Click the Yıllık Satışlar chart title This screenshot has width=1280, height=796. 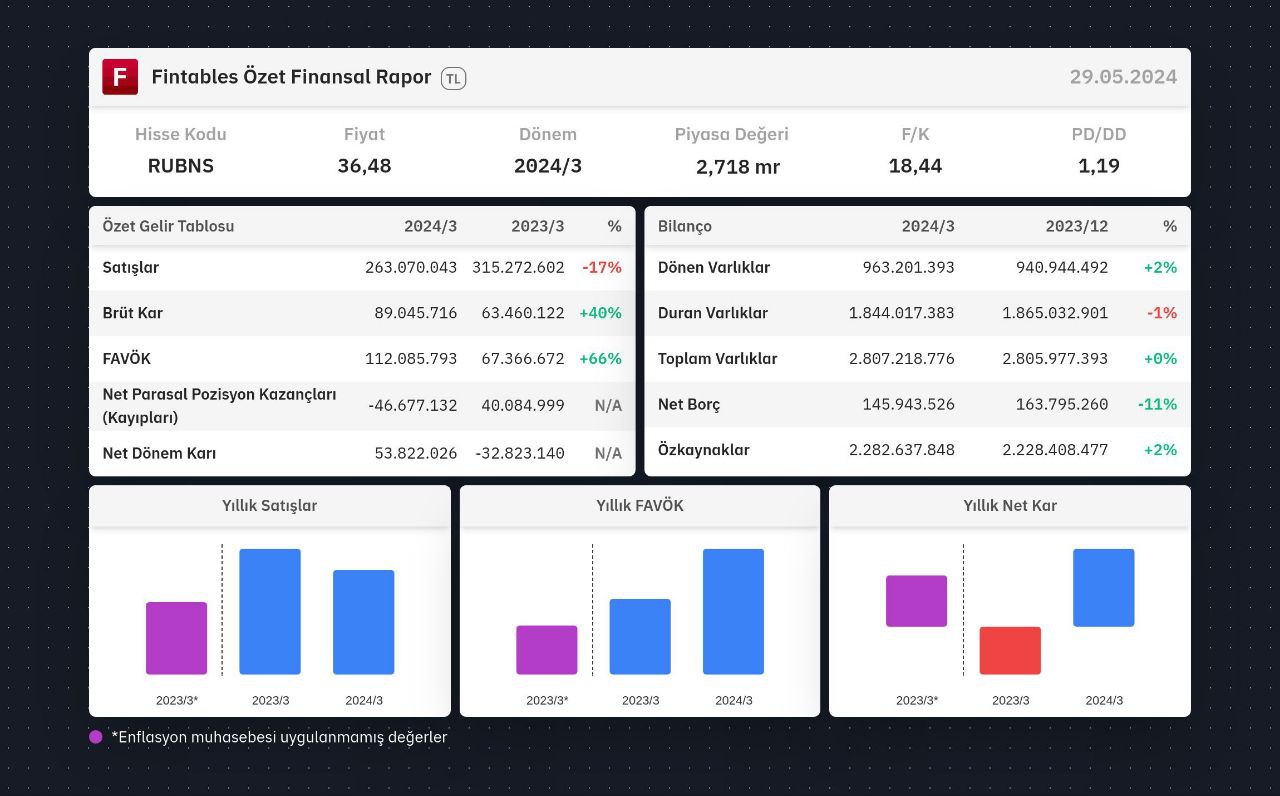[270, 506]
